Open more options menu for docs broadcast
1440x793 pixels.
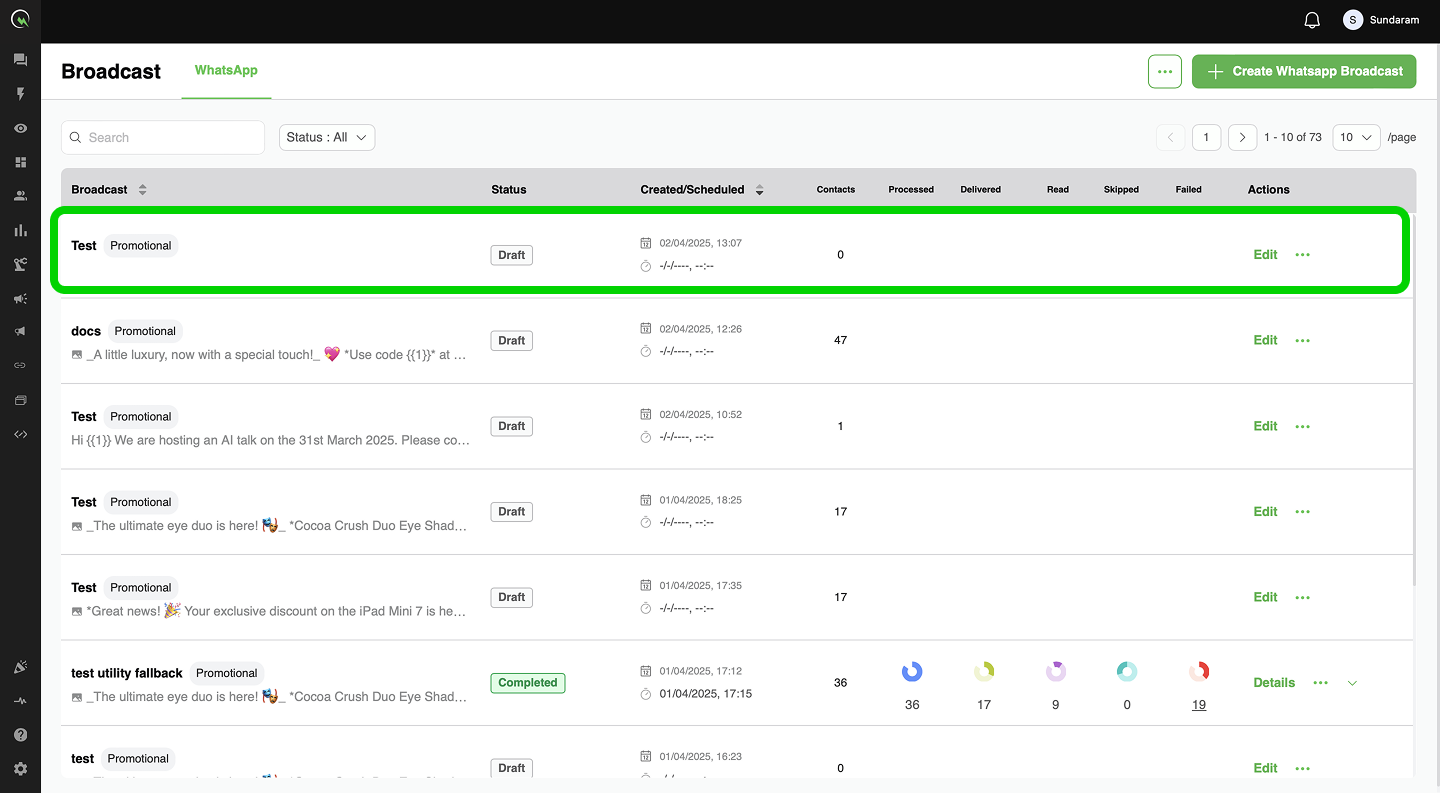coord(1302,340)
